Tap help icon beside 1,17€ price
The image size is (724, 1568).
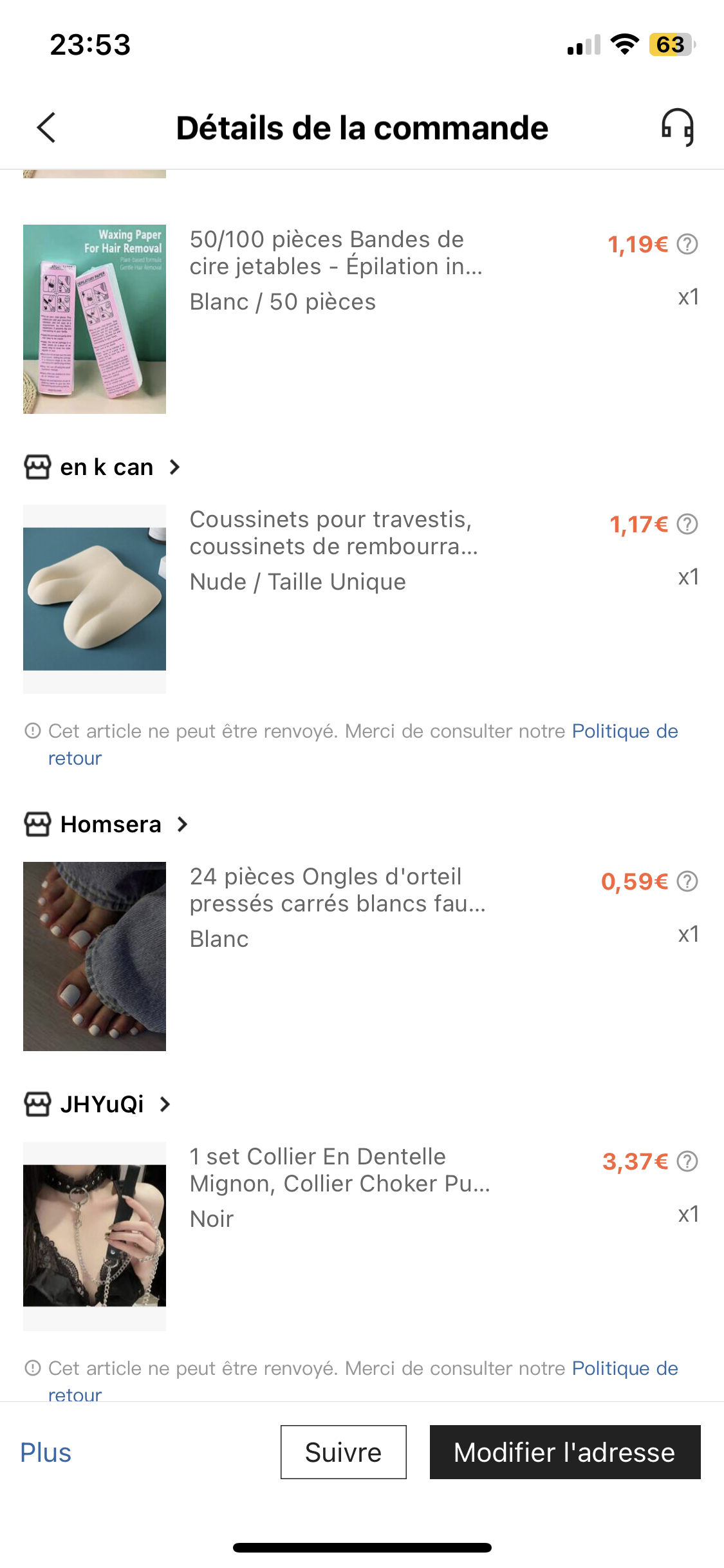687,525
